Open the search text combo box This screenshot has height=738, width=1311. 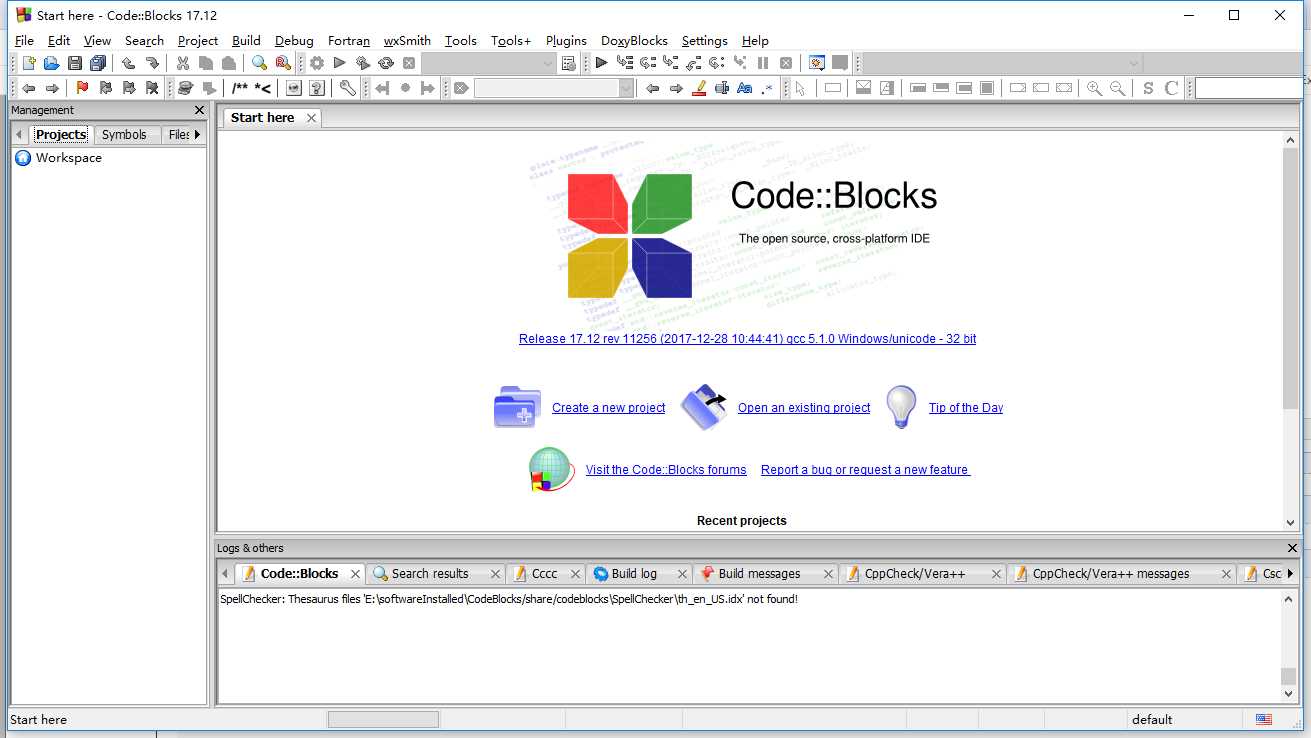[554, 88]
